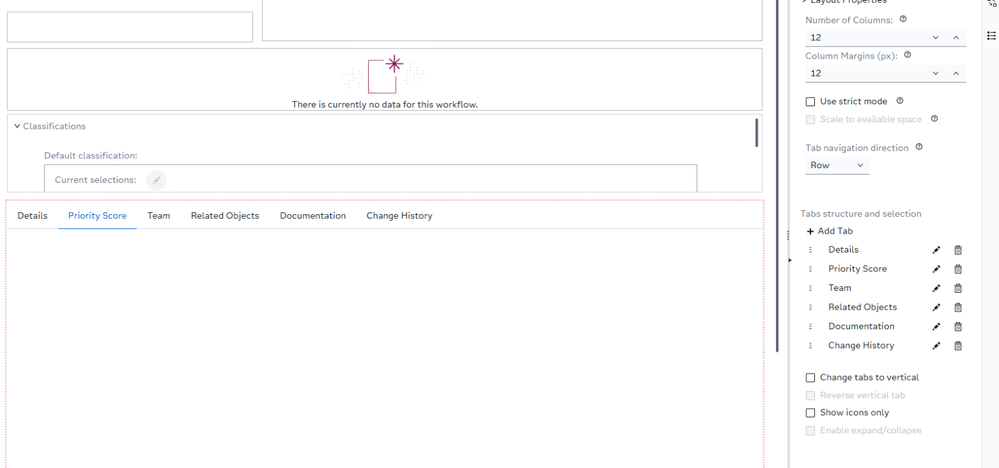Edit the Details tab entry
999x468 pixels.
coord(936,250)
